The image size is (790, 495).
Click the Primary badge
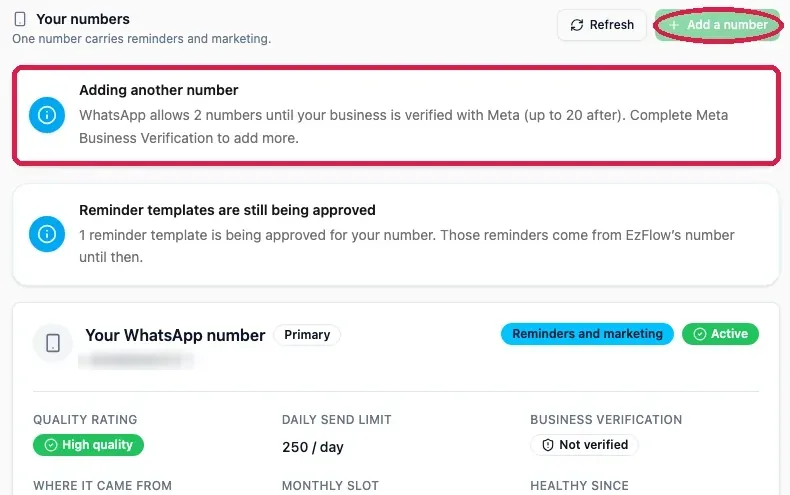click(x=307, y=335)
